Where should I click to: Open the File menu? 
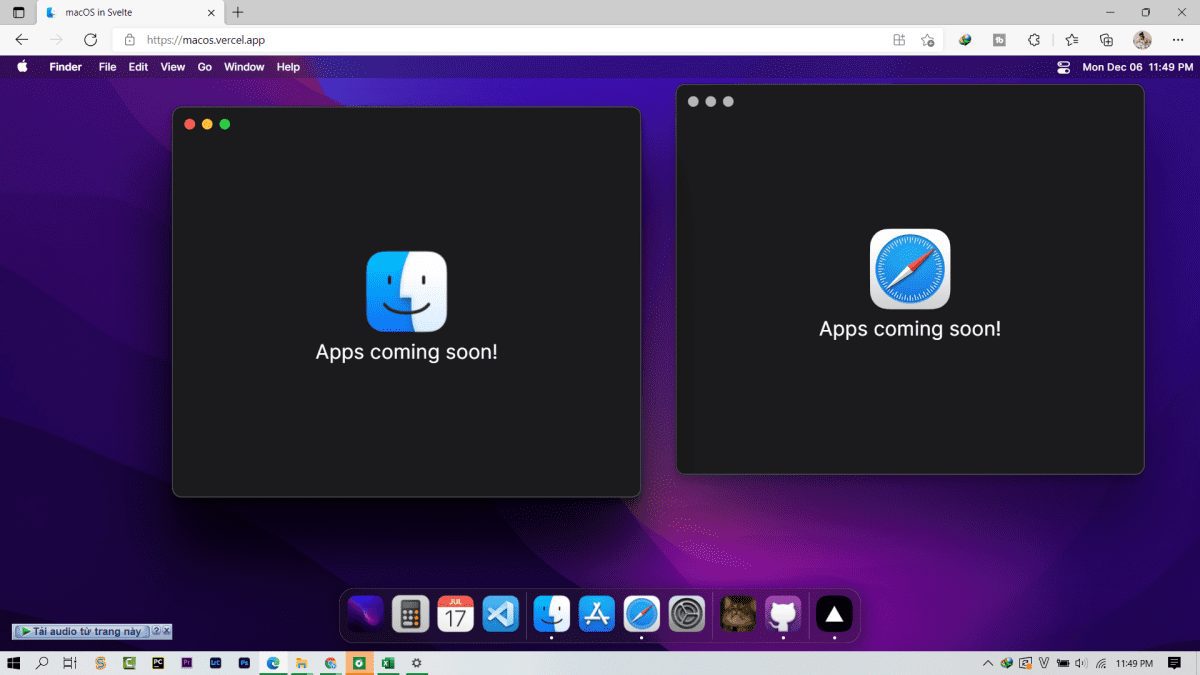[x=108, y=67]
